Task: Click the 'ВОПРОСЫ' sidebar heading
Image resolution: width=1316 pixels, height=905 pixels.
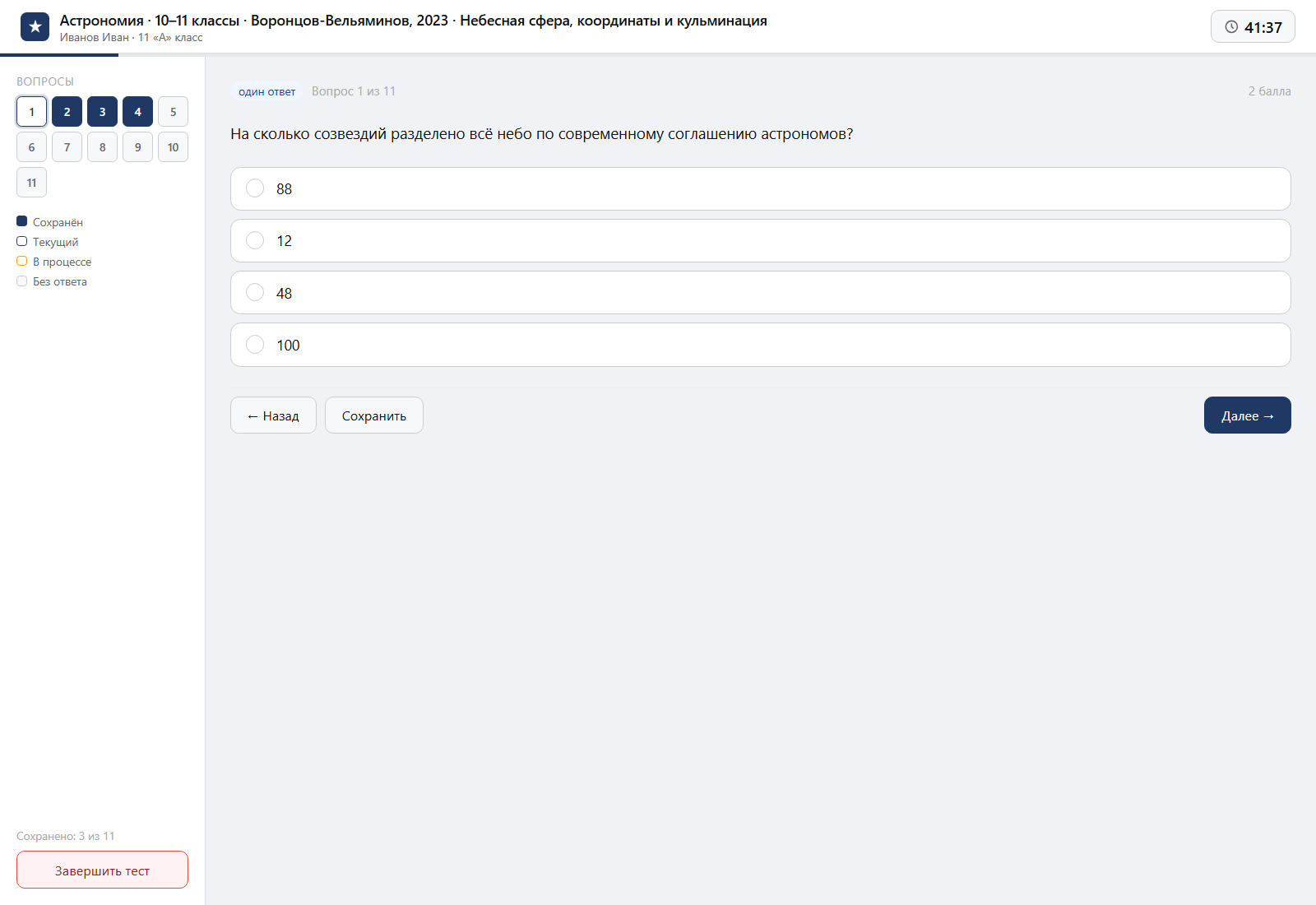Action: click(45, 81)
